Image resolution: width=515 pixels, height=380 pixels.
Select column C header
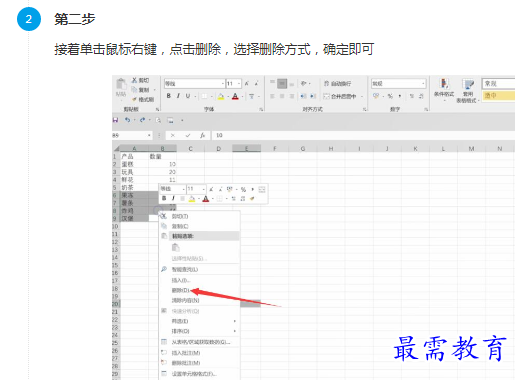(190, 149)
